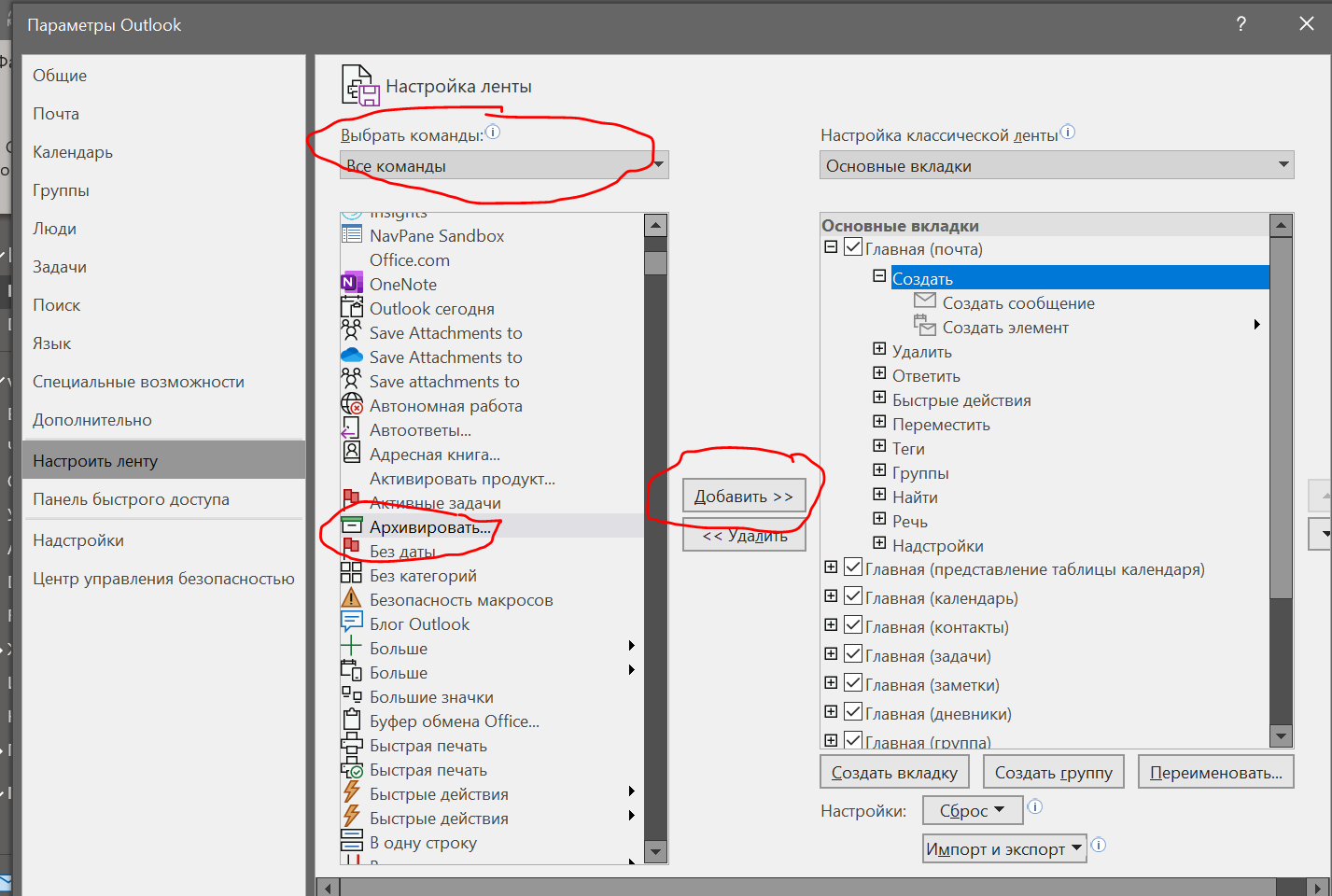This screenshot has height=896, width=1332.
Task: Open the Надстройки settings section
Action: (x=163, y=540)
